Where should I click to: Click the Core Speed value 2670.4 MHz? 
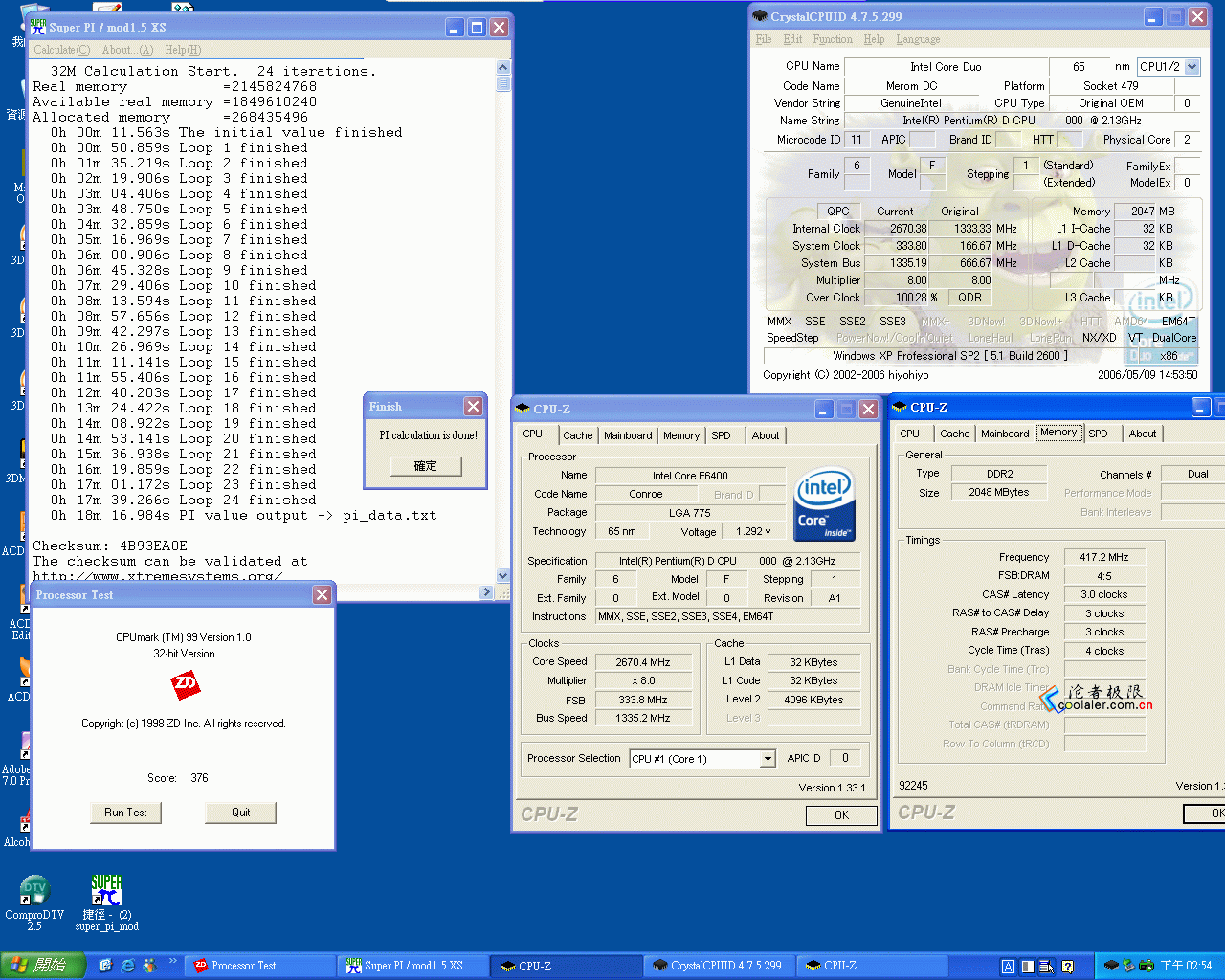643,662
